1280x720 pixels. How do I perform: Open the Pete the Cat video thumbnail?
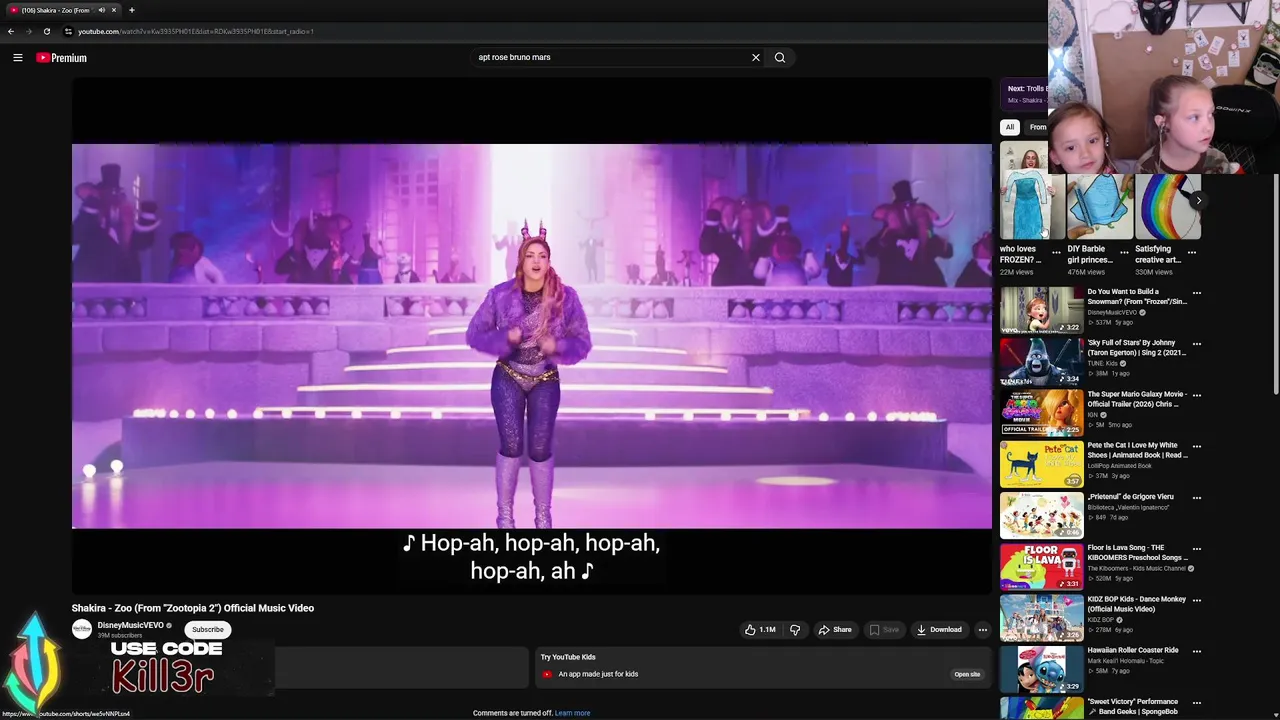pos(1041,464)
